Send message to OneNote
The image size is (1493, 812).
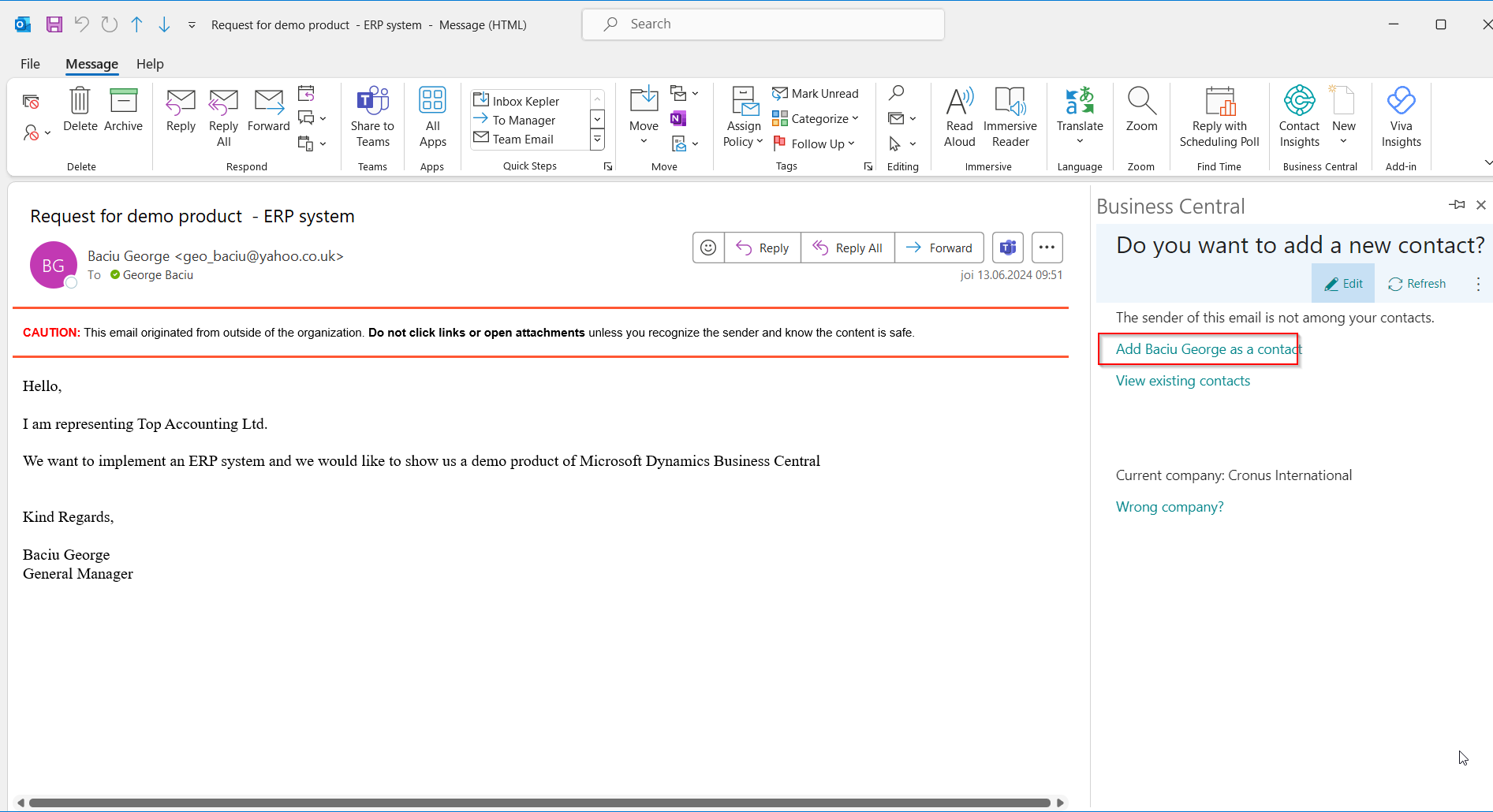coord(678,118)
